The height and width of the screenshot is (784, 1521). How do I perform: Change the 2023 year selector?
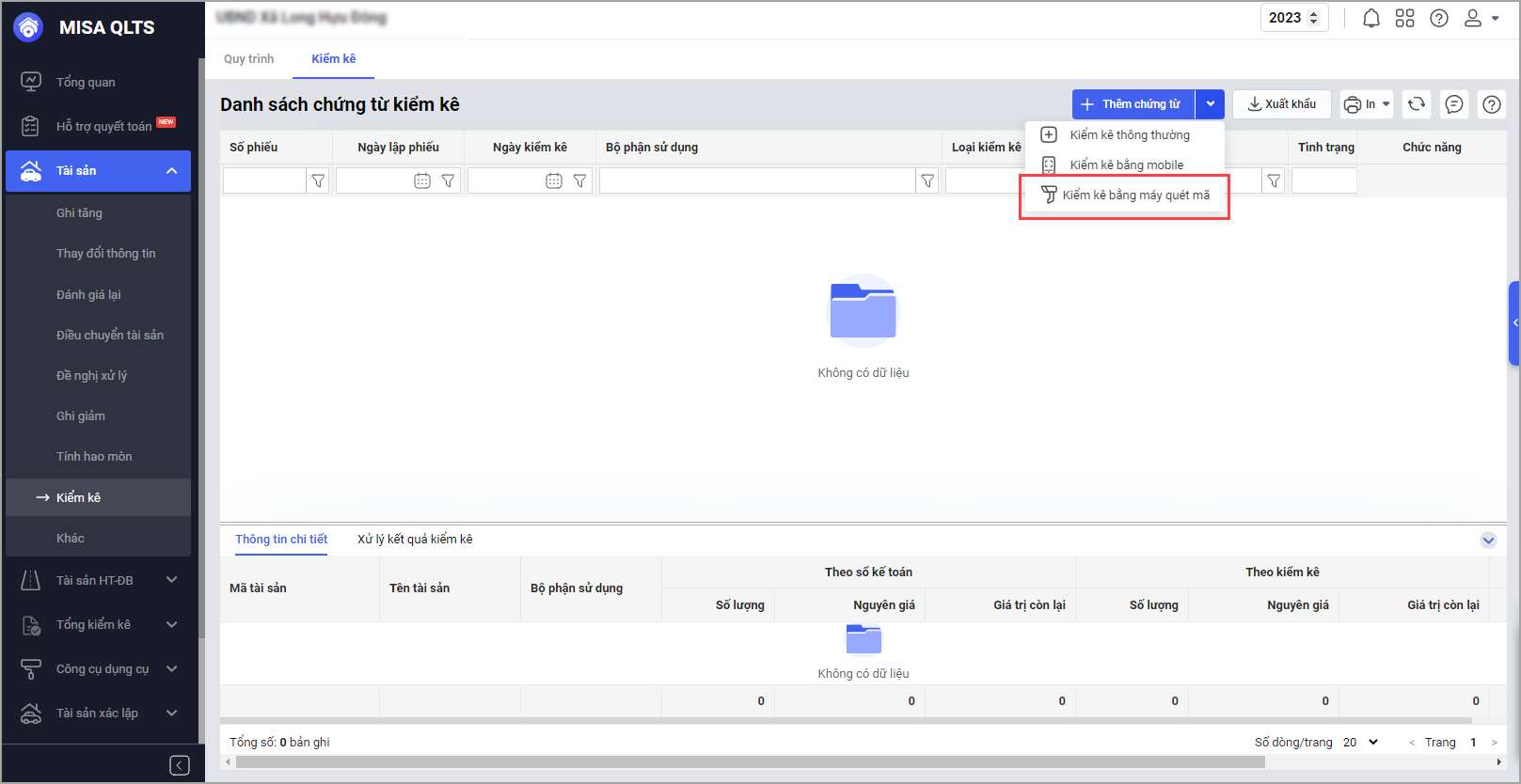point(1294,18)
